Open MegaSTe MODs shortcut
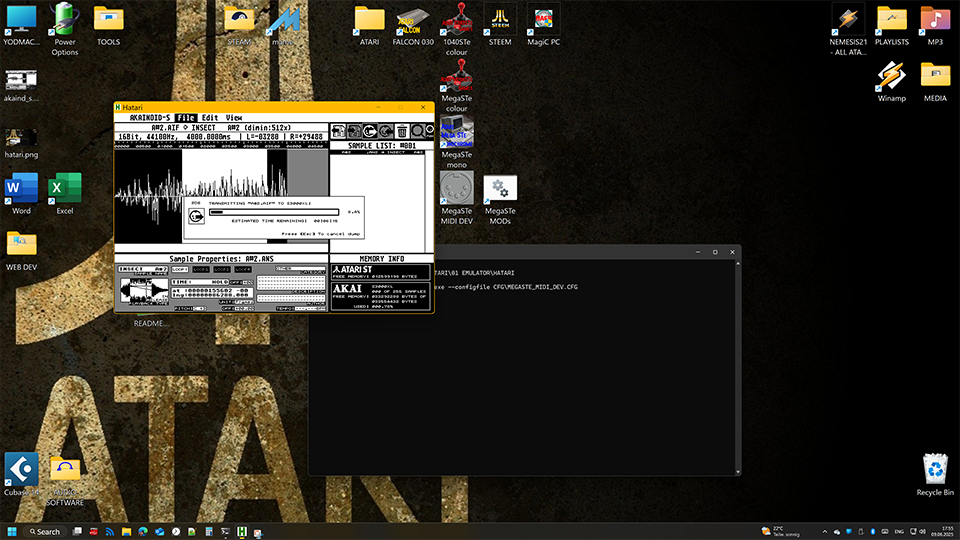Viewport: 960px width, 540px height. (x=500, y=198)
